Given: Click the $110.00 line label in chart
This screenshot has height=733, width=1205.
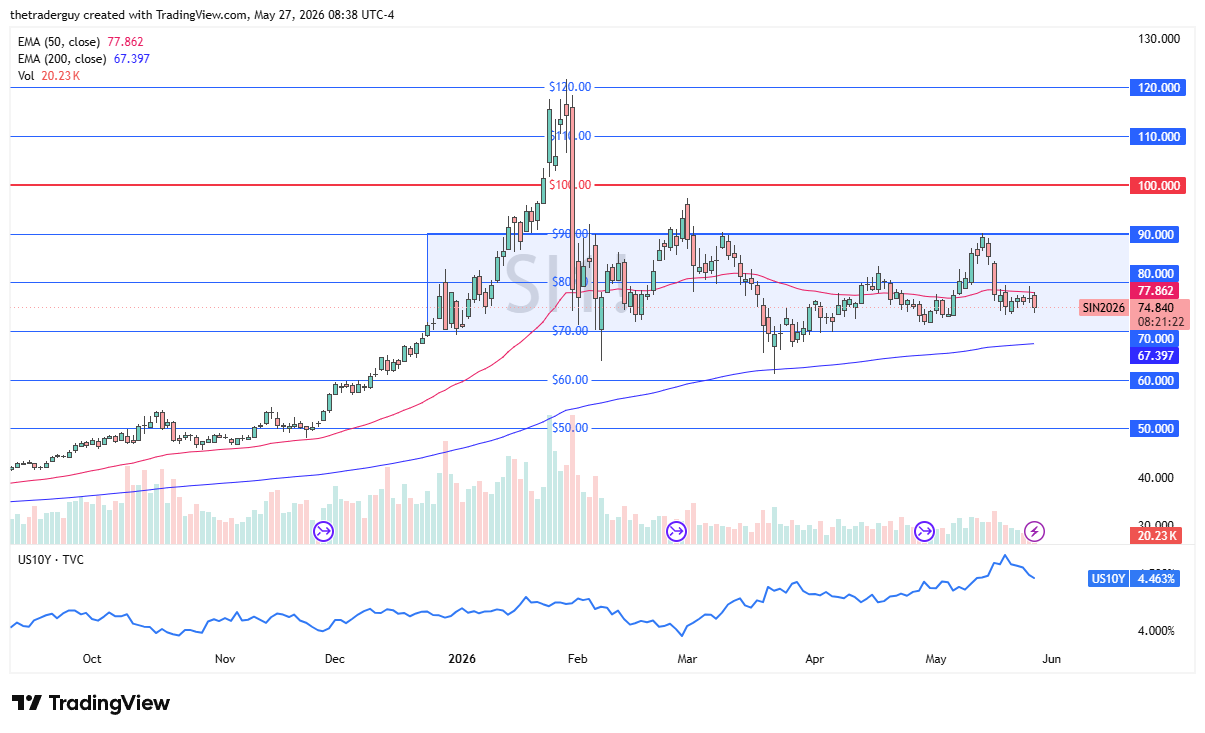Looking at the screenshot, I should click(x=570, y=136).
